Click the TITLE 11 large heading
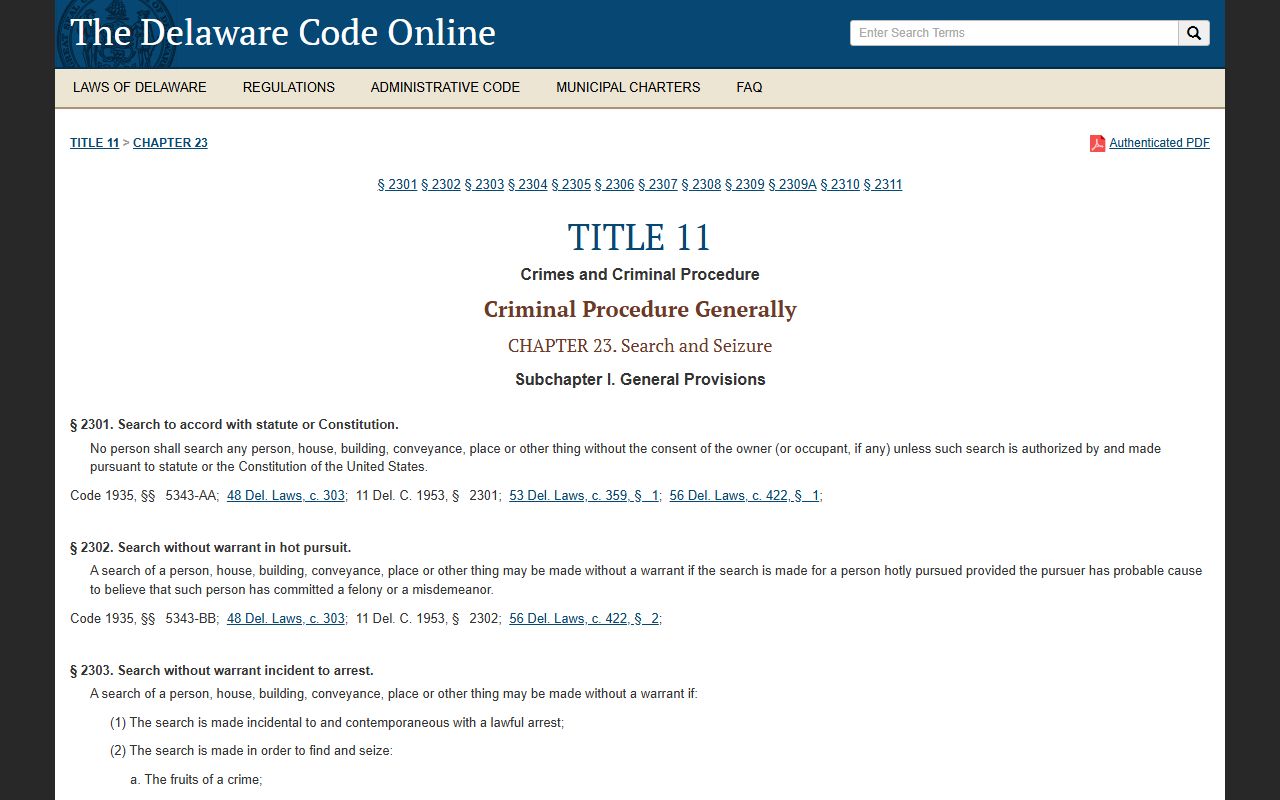Screen dimensions: 1280x800 (640, 238)
